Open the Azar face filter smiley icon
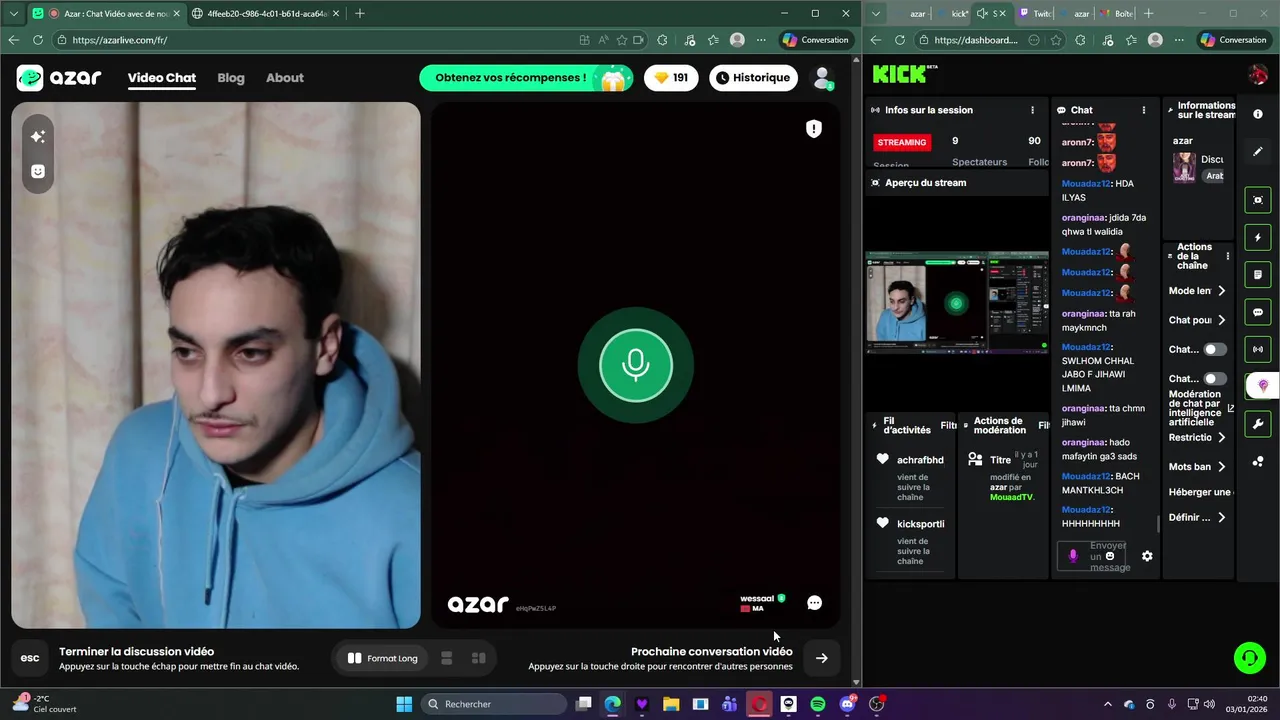Image resolution: width=1280 pixels, height=720 pixels. pos(38,171)
